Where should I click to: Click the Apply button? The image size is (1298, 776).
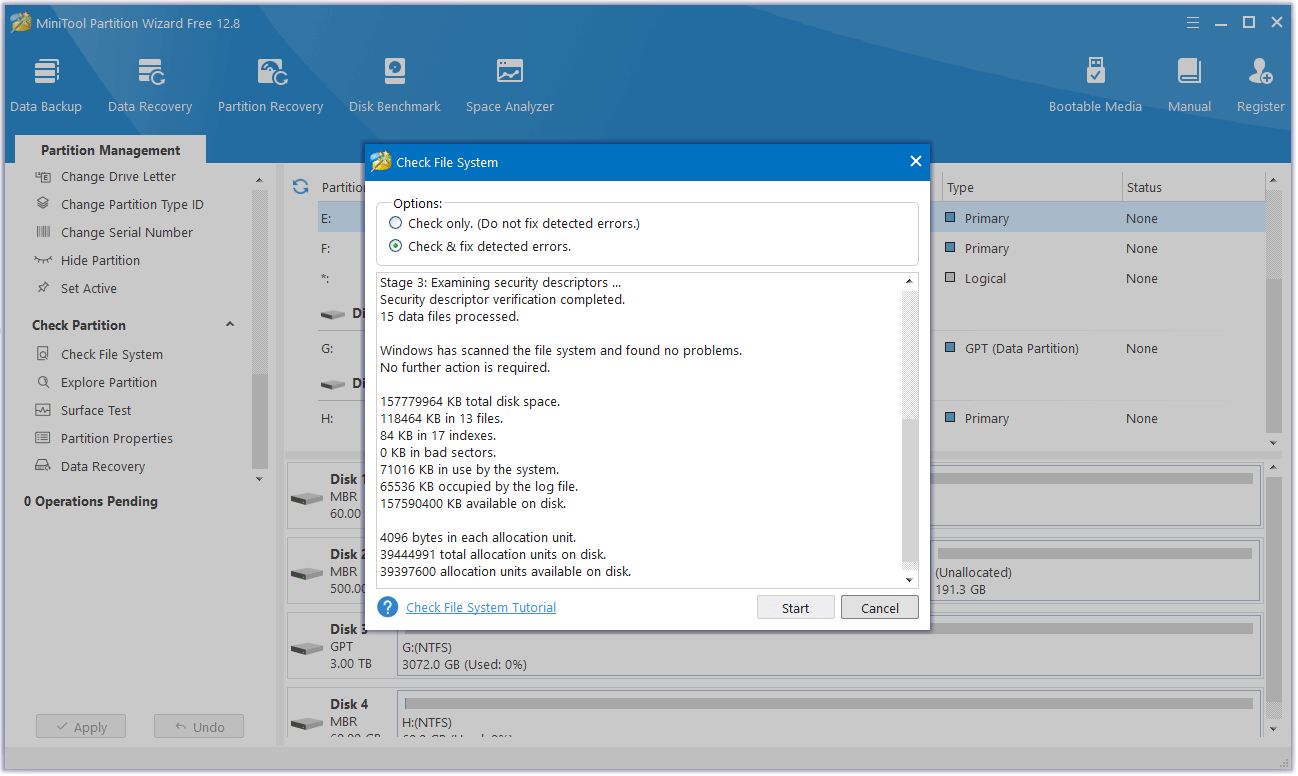pos(81,727)
